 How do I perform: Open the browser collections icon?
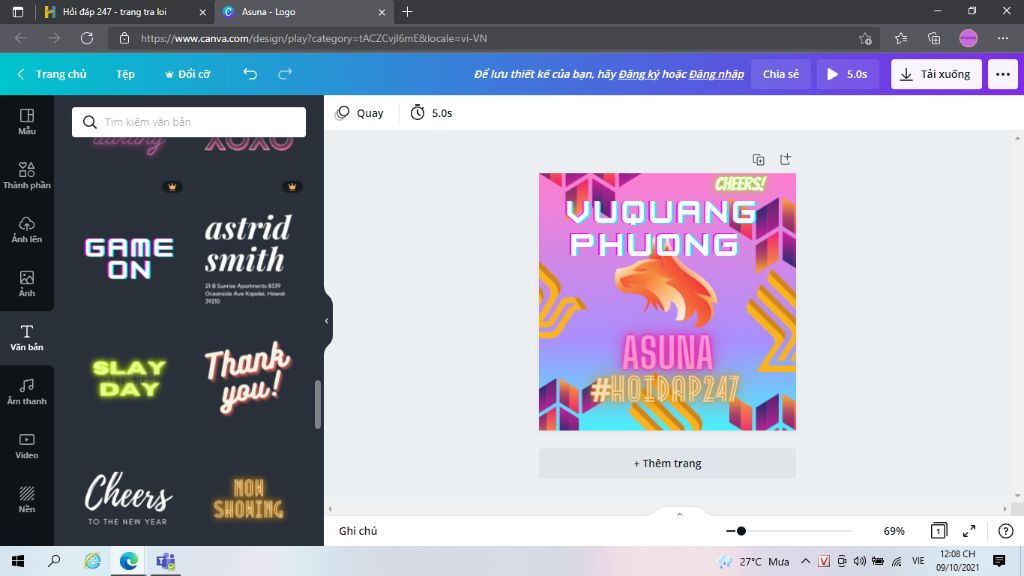point(934,39)
